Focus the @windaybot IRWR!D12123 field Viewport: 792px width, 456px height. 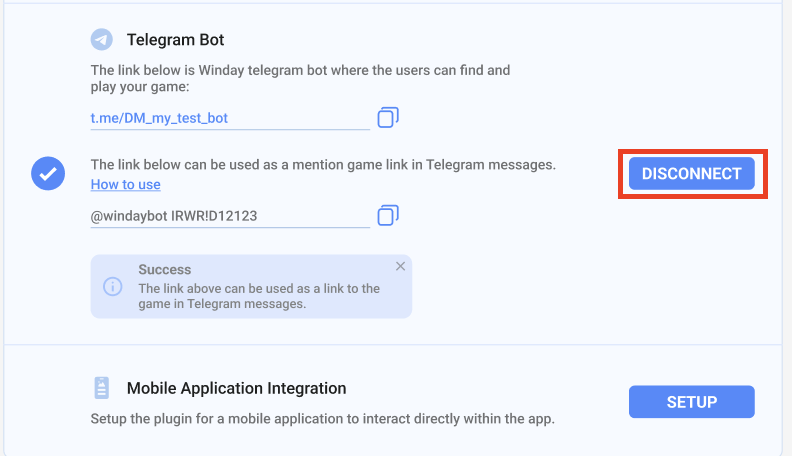pos(230,216)
